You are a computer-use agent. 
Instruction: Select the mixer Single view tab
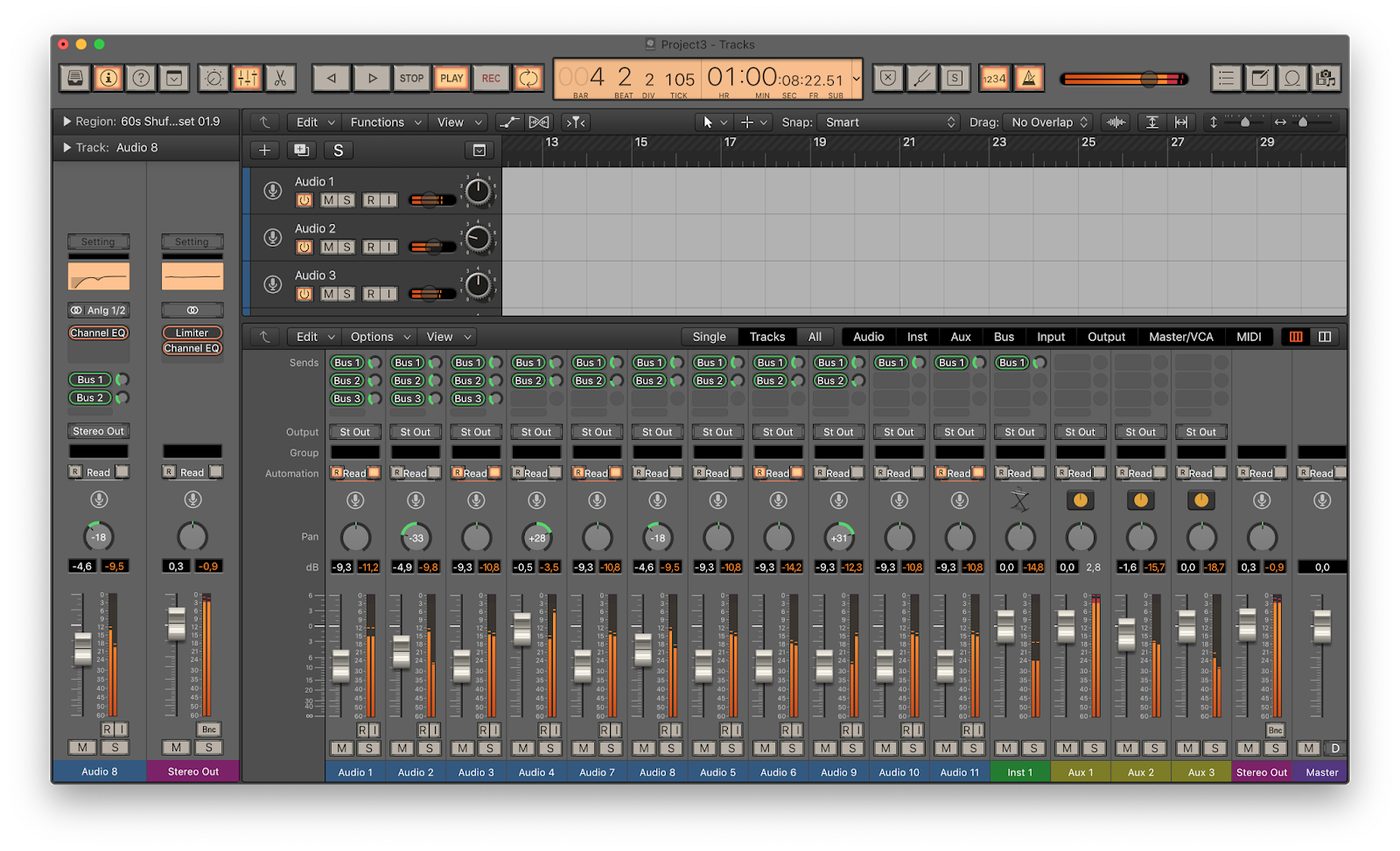coord(709,337)
